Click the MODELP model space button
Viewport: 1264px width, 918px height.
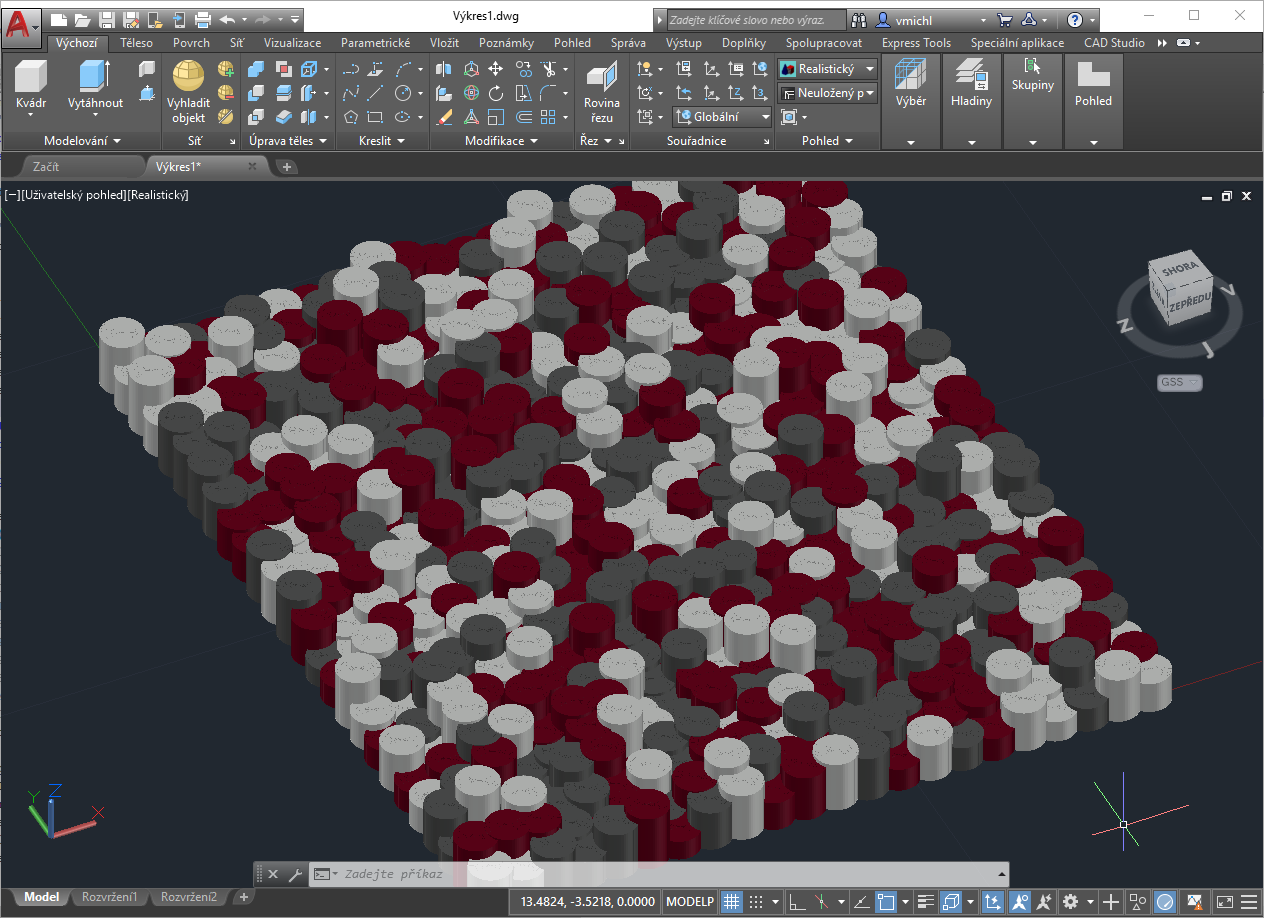tap(690, 901)
